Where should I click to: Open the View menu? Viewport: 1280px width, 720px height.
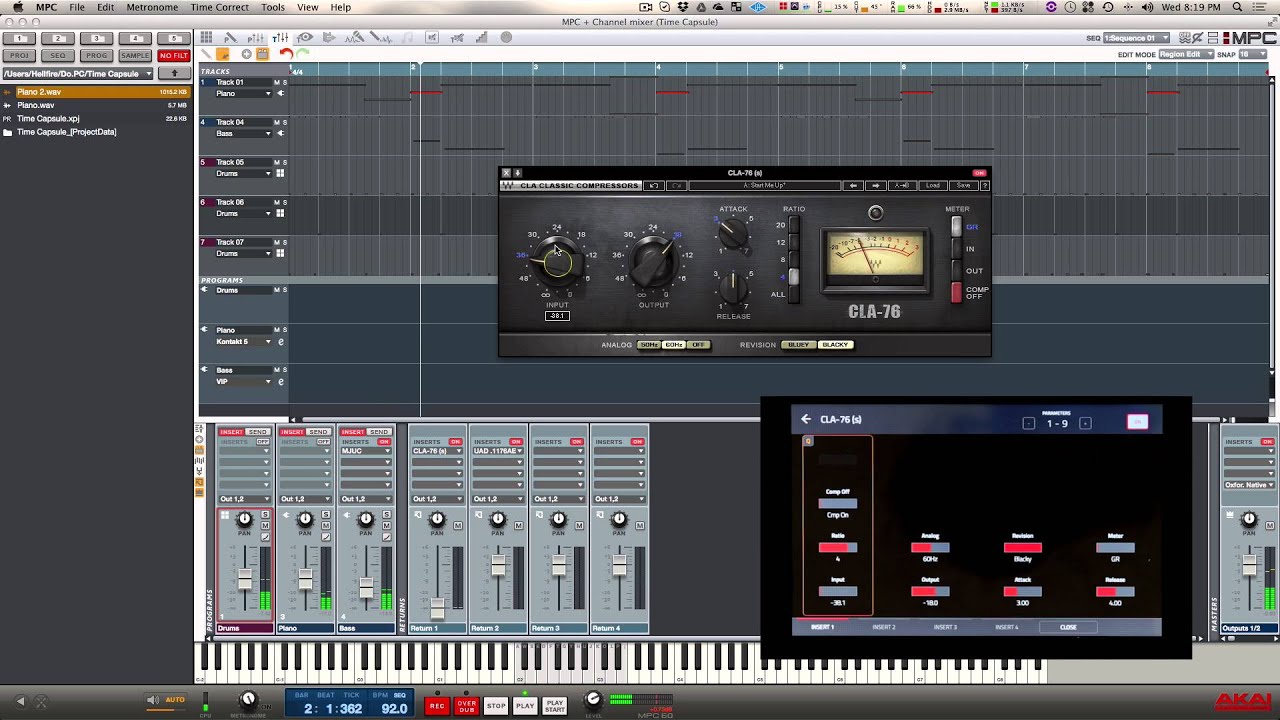[308, 7]
